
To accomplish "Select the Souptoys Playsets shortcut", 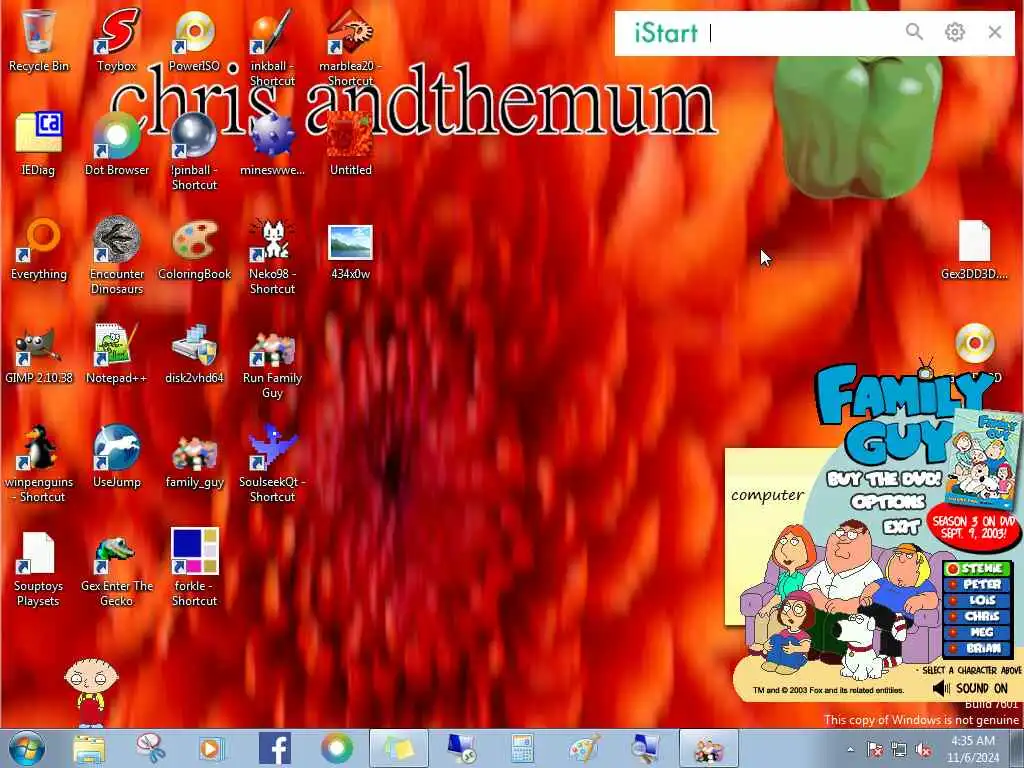I will [37, 552].
